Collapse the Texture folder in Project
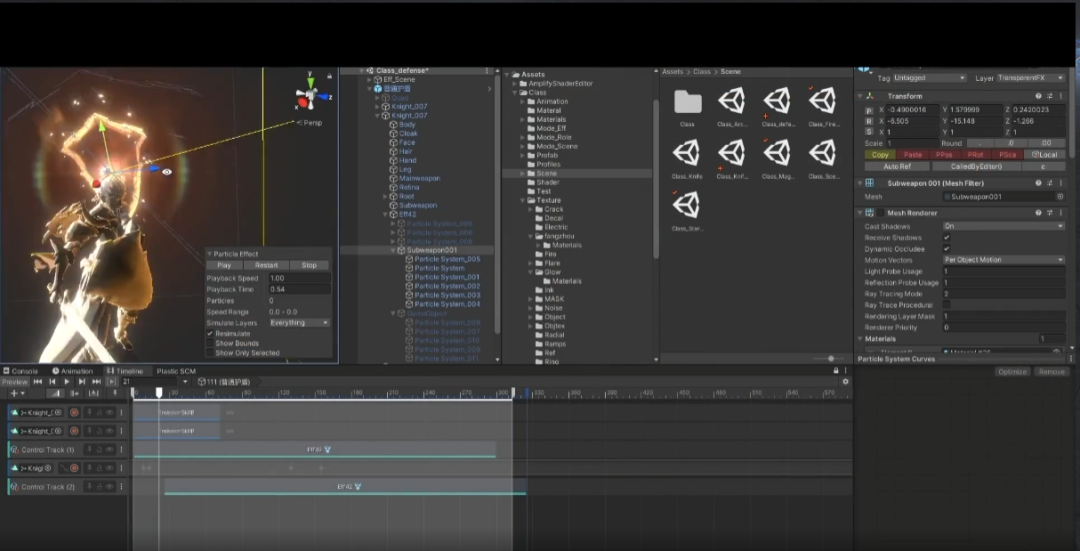 click(x=521, y=200)
